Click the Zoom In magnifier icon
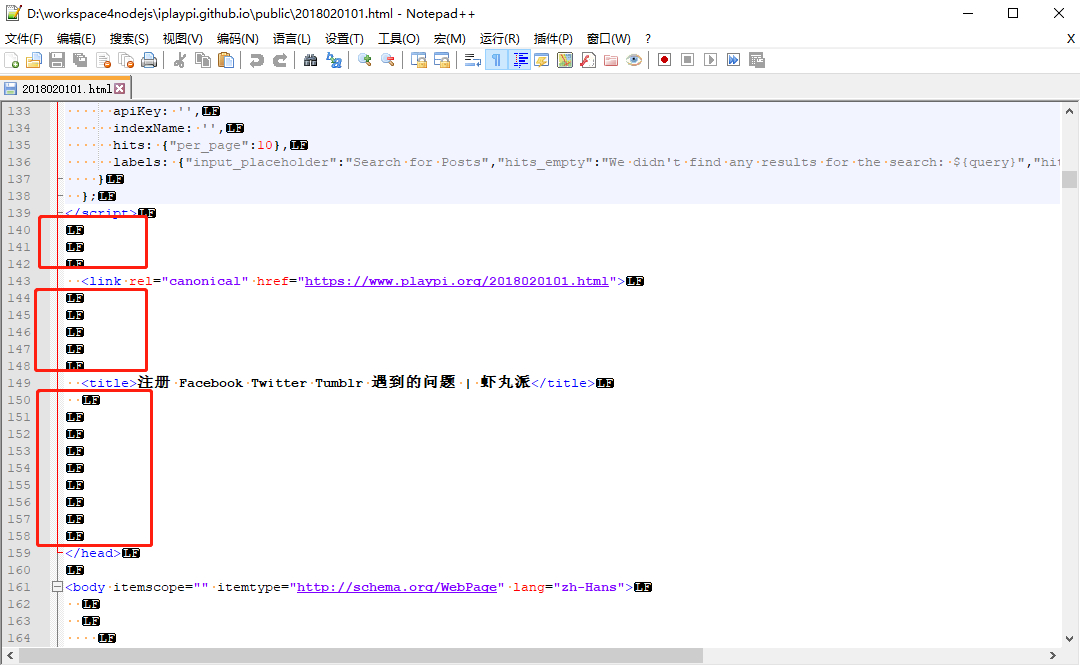The image size is (1080, 666). click(365, 61)
